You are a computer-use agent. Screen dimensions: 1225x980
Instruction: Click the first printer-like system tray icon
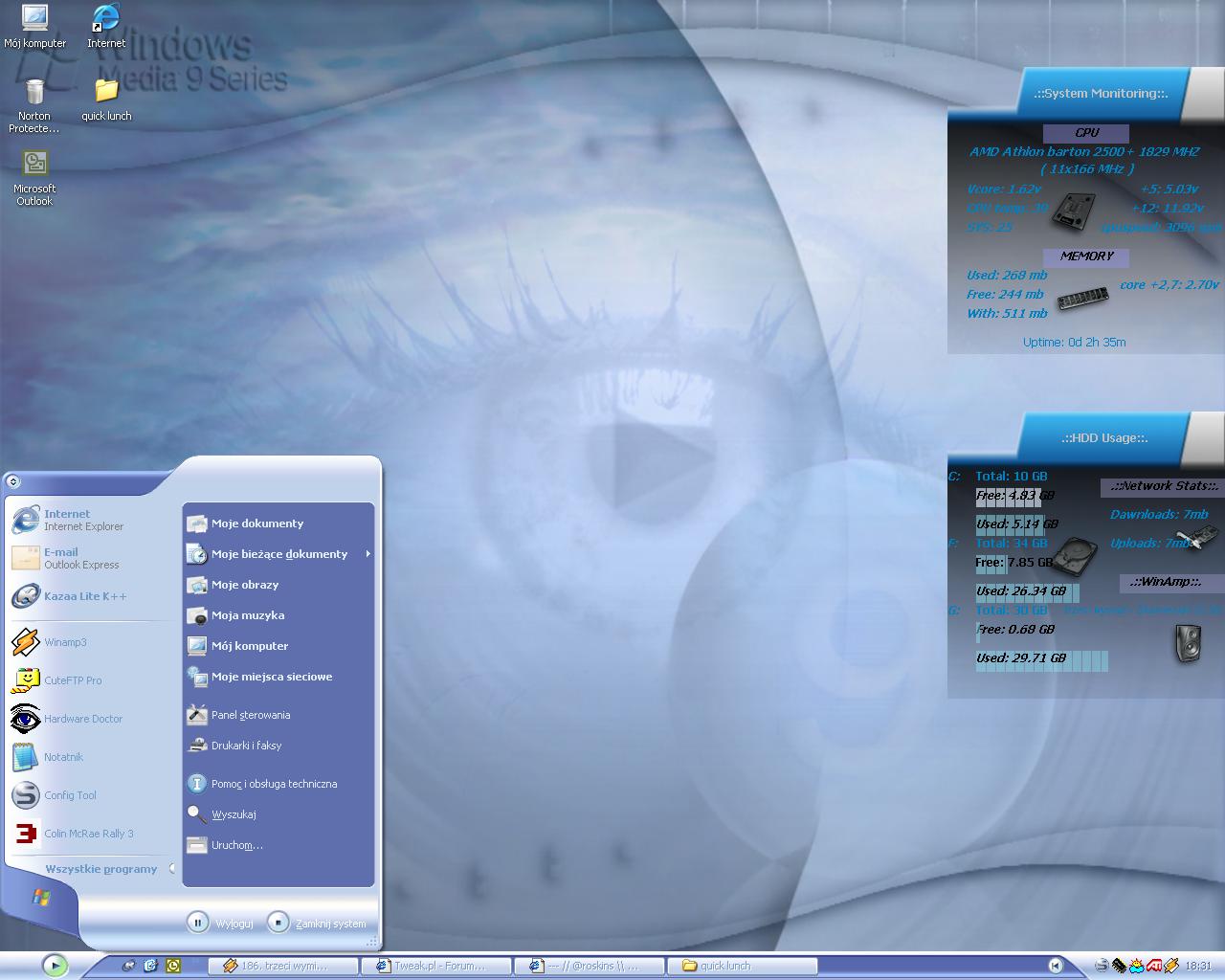1102,966
